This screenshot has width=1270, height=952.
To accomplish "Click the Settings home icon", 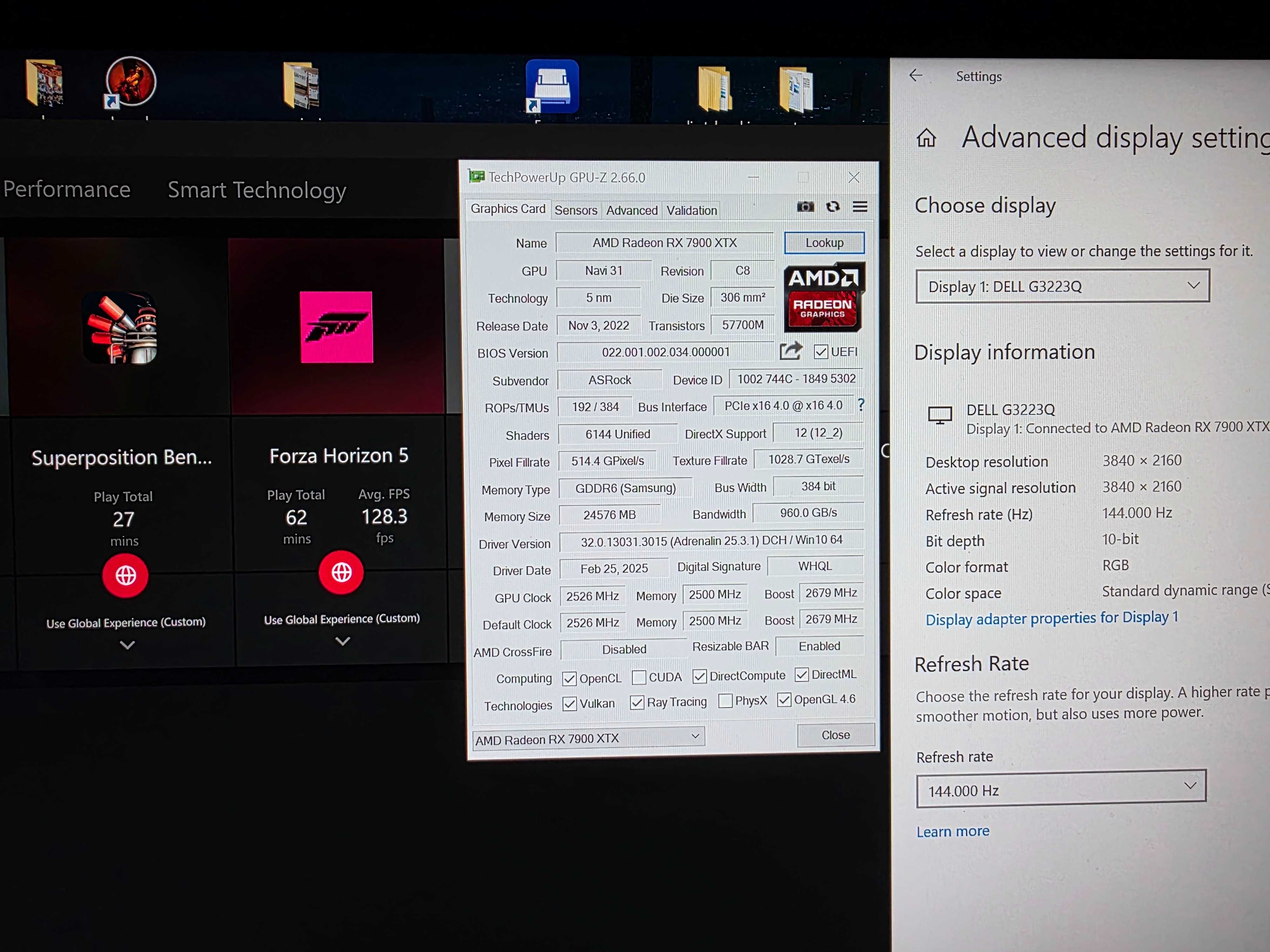I will click(926, 138).
